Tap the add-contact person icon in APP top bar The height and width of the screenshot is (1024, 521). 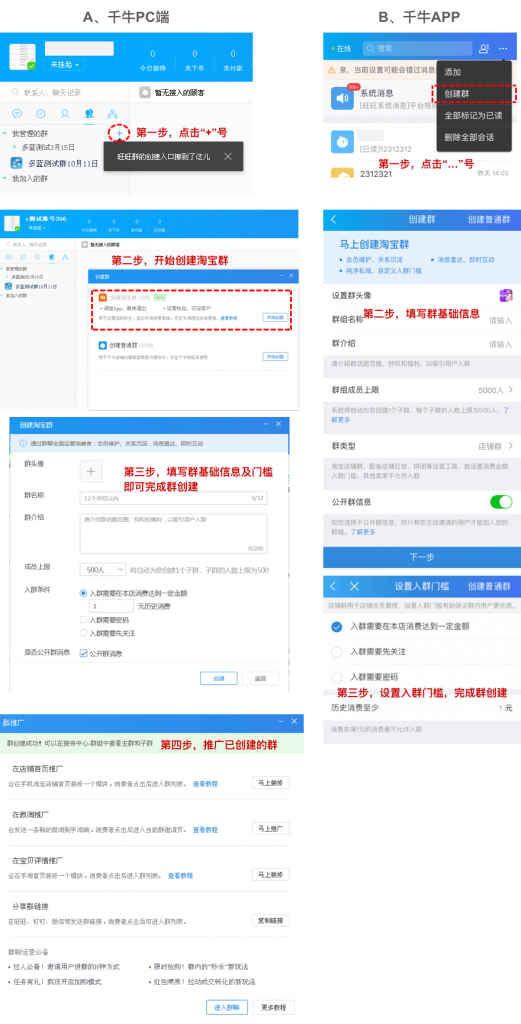click(483, 48)
